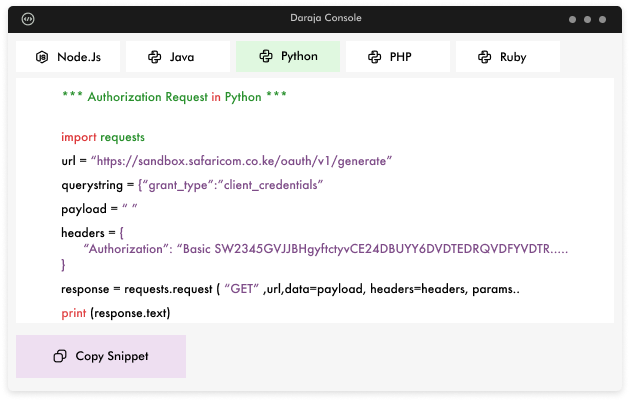This screenshot has width=630, height=401.
Task: Click the Python tab icon
Action: (266, 56)
